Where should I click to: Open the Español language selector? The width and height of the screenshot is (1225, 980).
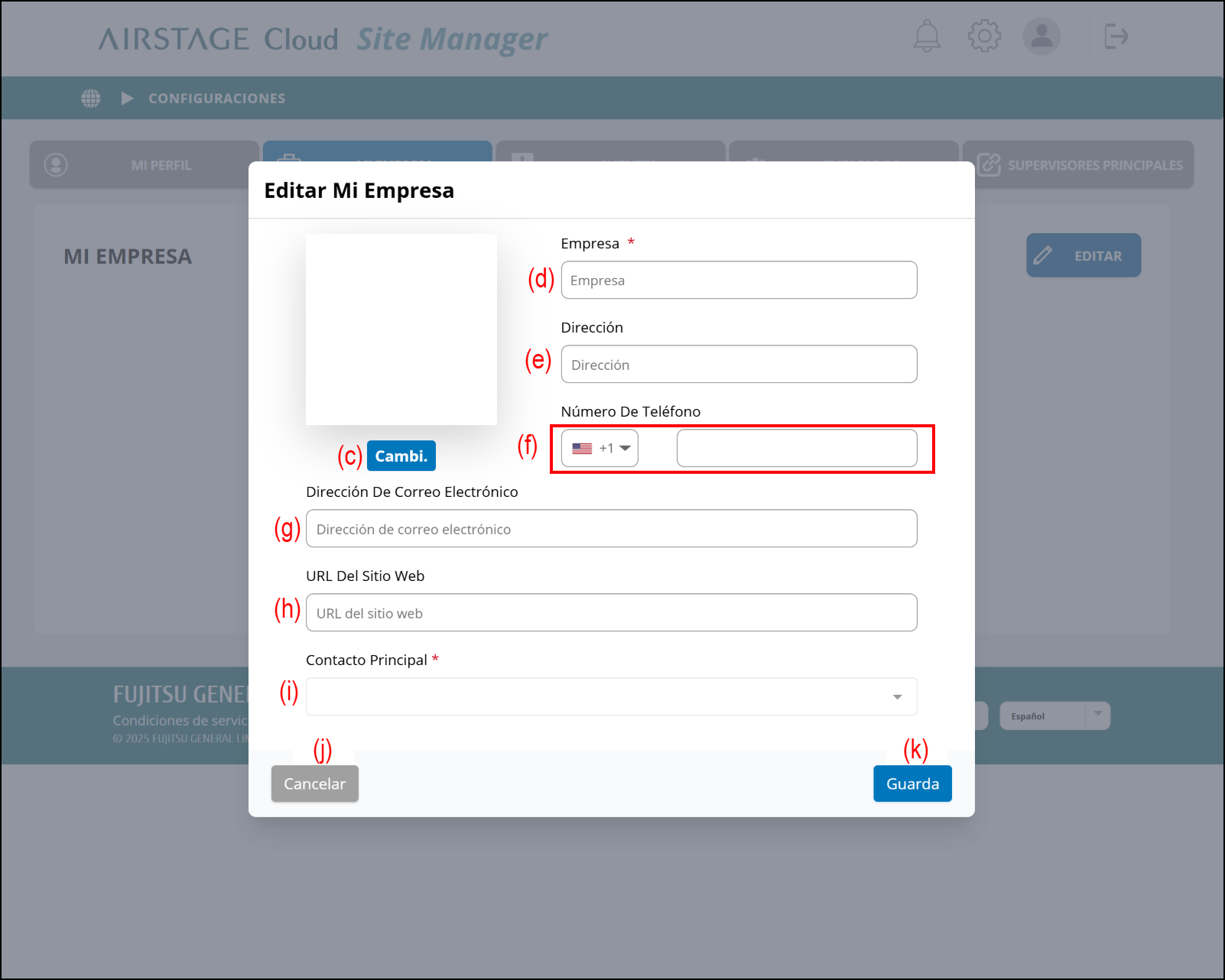point(1054,716)
